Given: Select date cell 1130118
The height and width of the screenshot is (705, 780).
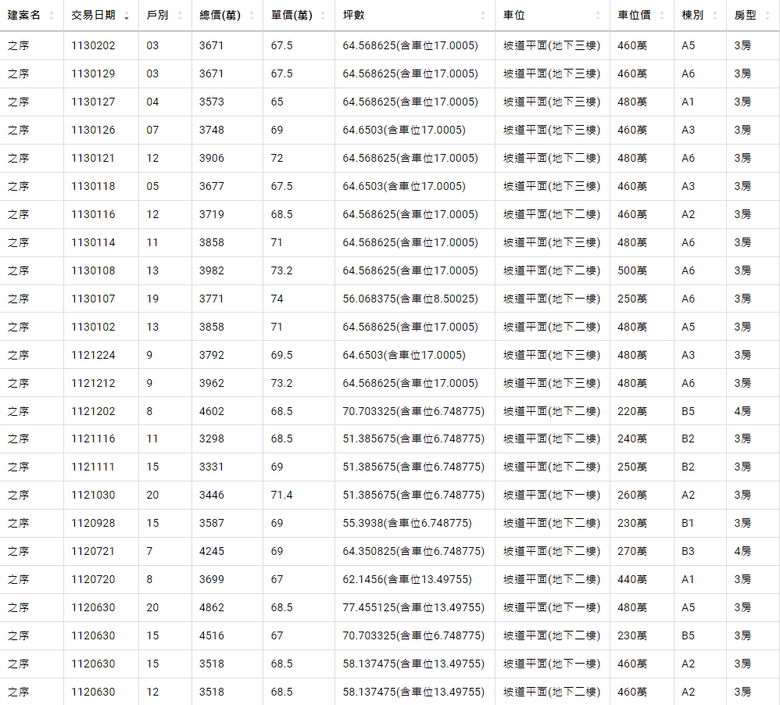Looking at the screenshot, I should (x=93, y=186).
